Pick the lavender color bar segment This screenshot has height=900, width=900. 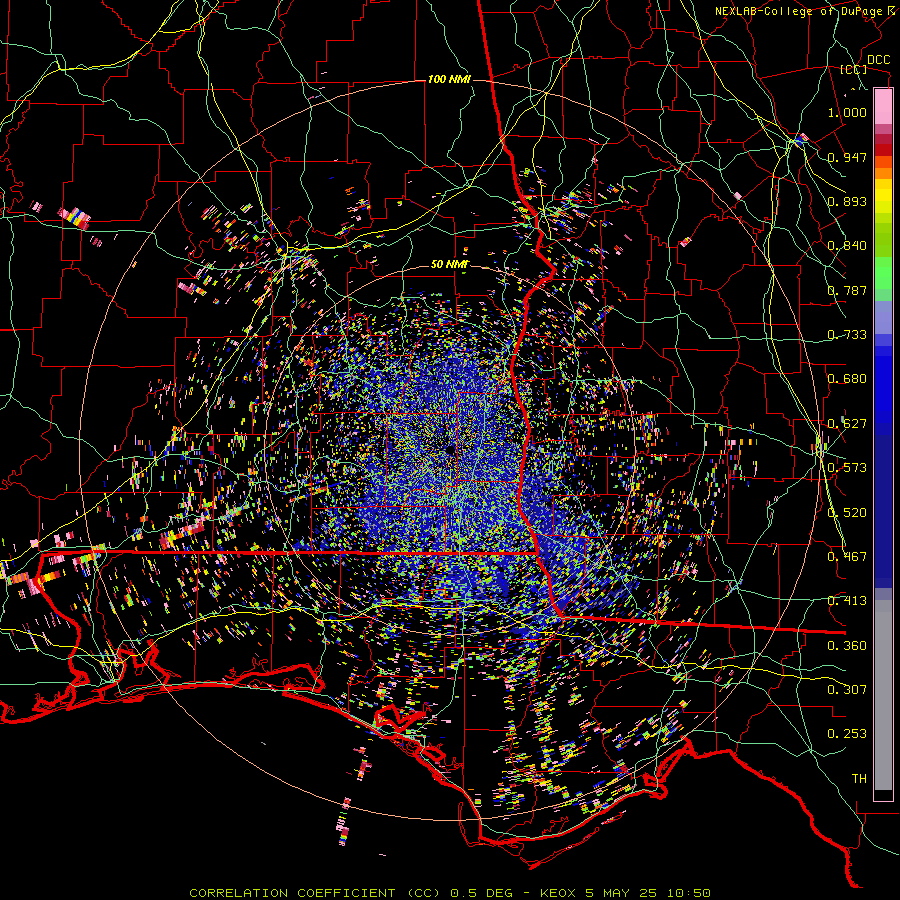pyautogui.click(x=883, y=317)
